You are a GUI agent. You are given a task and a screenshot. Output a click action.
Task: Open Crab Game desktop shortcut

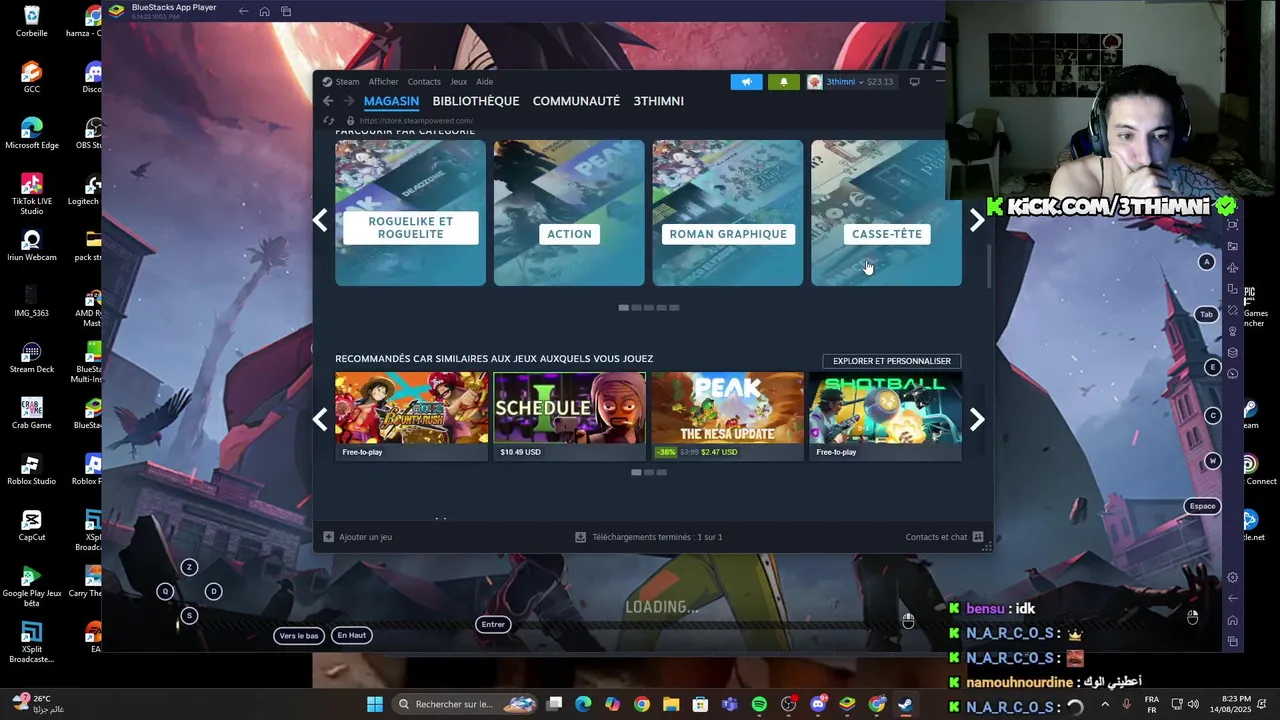pyautogui.click(x=31, y=414)
